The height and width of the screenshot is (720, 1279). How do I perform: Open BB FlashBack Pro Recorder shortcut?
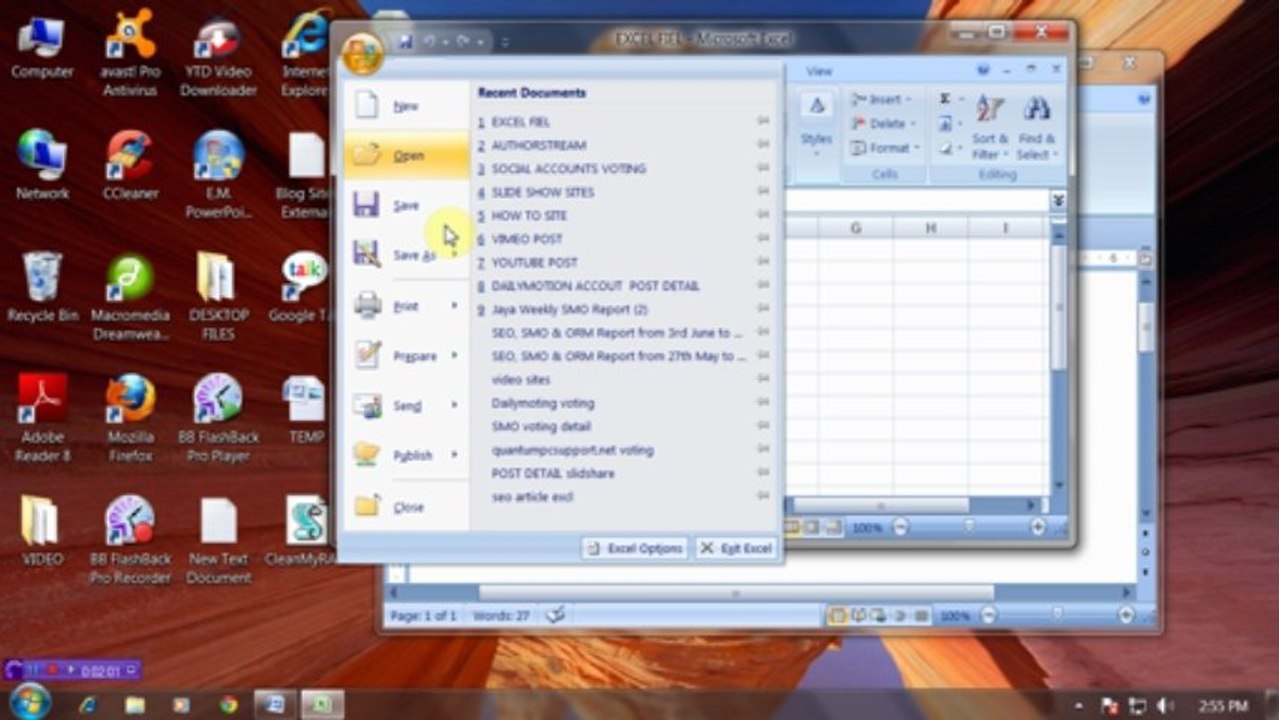tap(131, 540)
